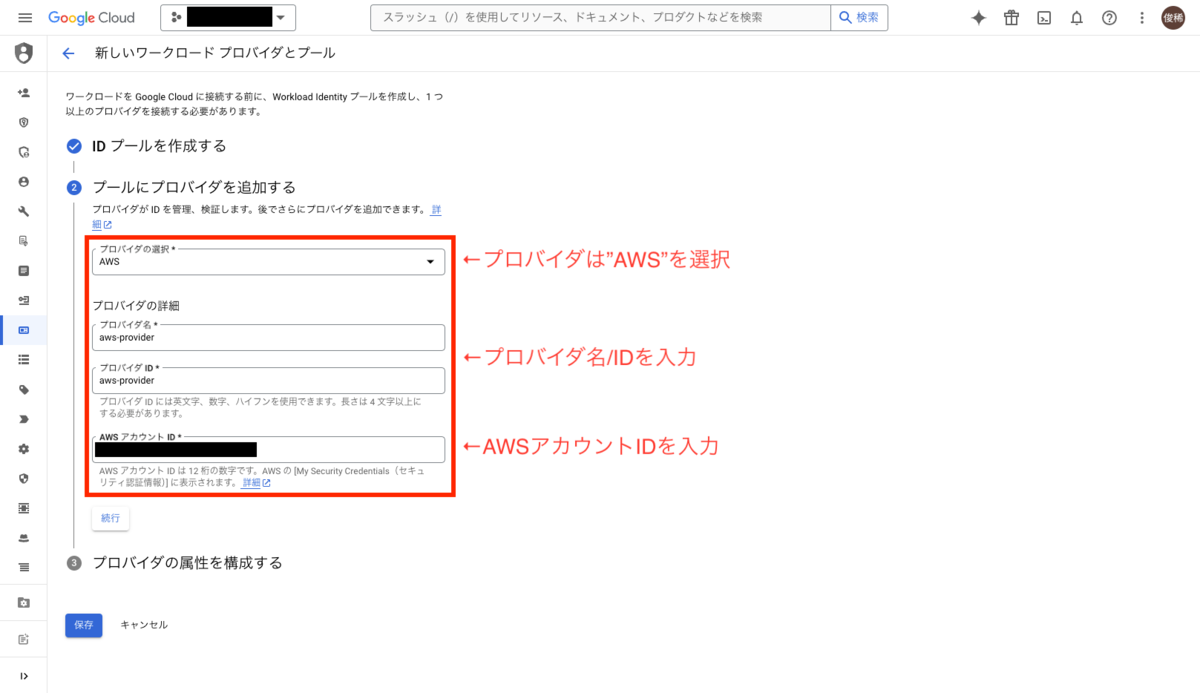Screen dimensions: 1200x693
Task: Open the settings gear icon in sidebar
Action: point(24,448)
